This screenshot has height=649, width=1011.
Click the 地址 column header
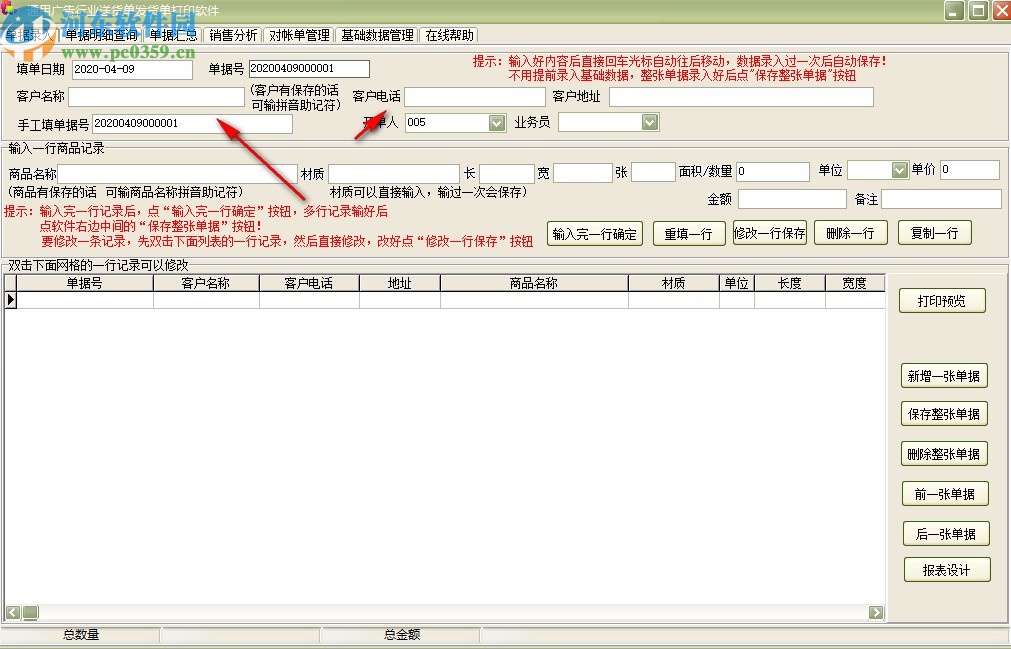[x=400, y=283]
